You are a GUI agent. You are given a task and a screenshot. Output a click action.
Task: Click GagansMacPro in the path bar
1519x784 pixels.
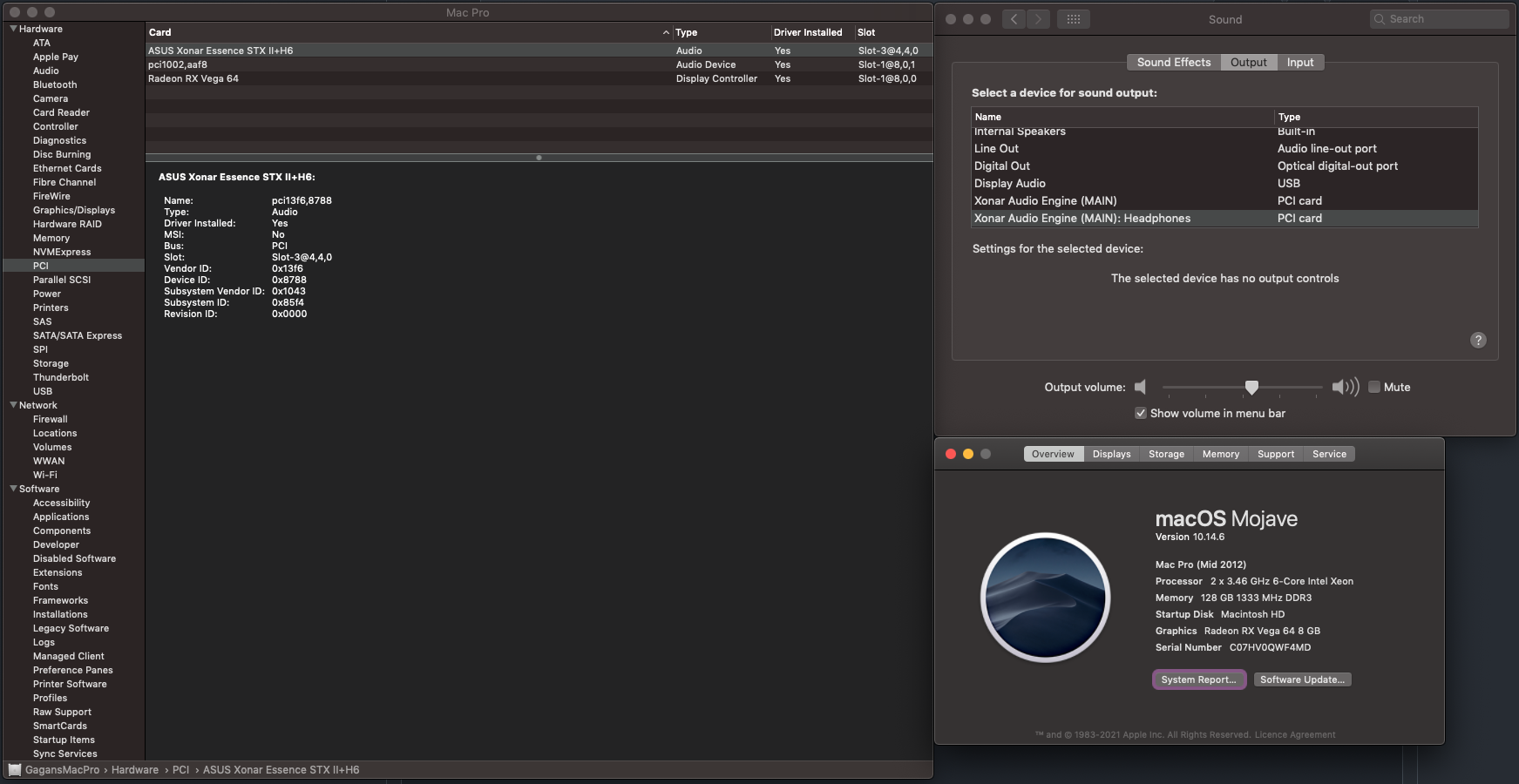coord(62,770)
